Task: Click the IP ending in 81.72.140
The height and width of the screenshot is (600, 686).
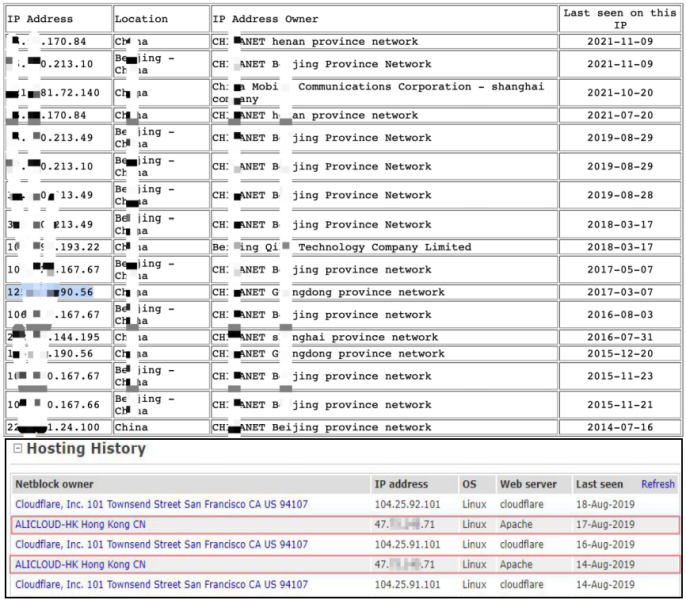Action: tap(53, 93)
